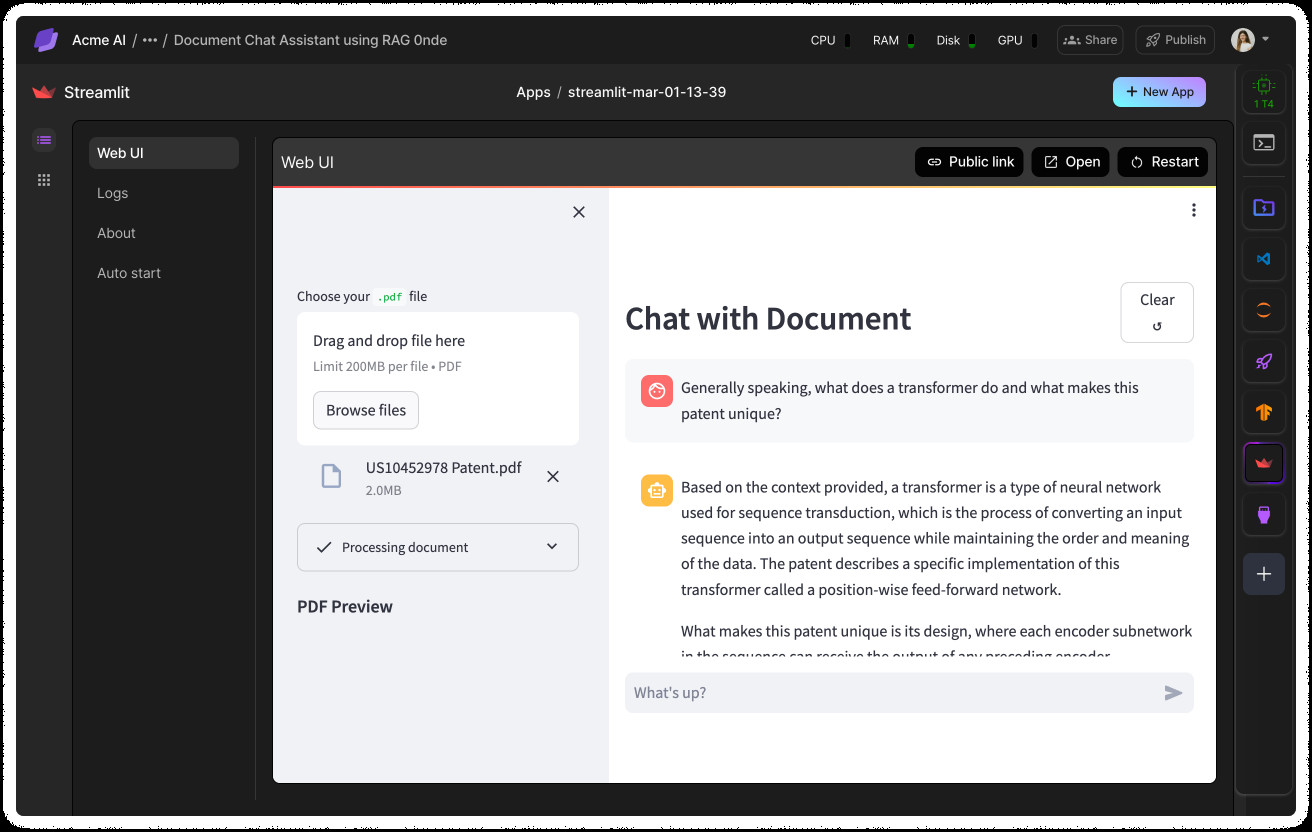Open the blue folder icon in right sidebar

coord(1264,208)
